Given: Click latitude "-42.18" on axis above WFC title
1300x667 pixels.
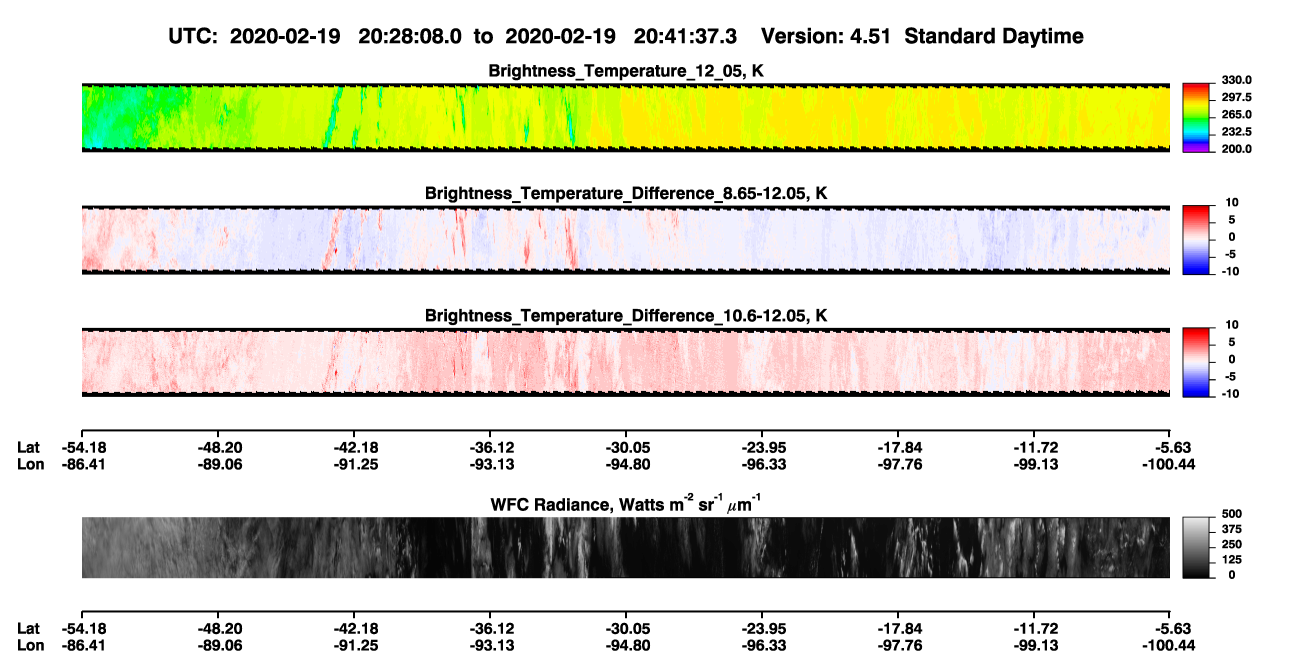Looking at the screenshot, I should point(353,447).
